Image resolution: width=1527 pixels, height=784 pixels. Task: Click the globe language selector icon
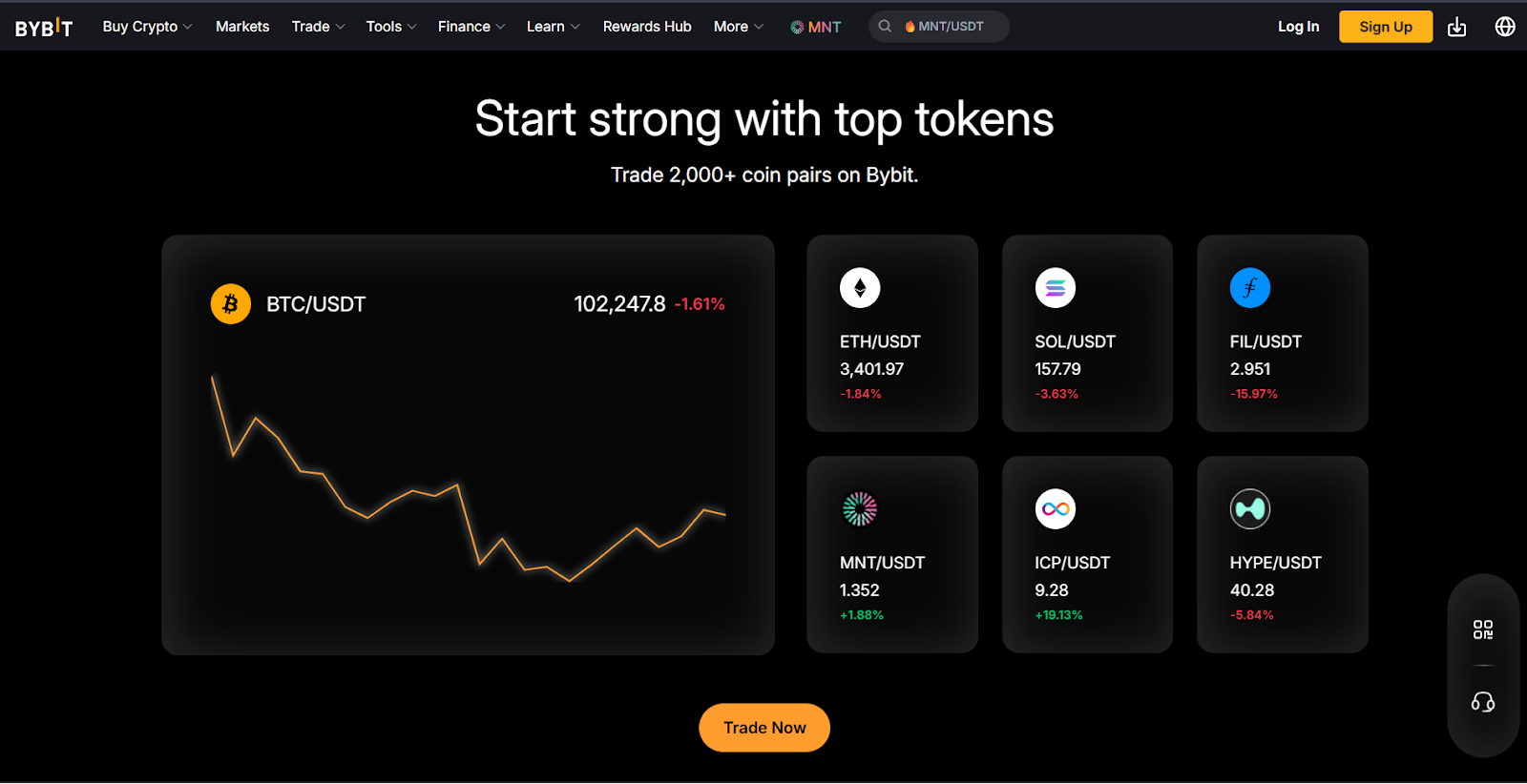tap(1505, 26)
